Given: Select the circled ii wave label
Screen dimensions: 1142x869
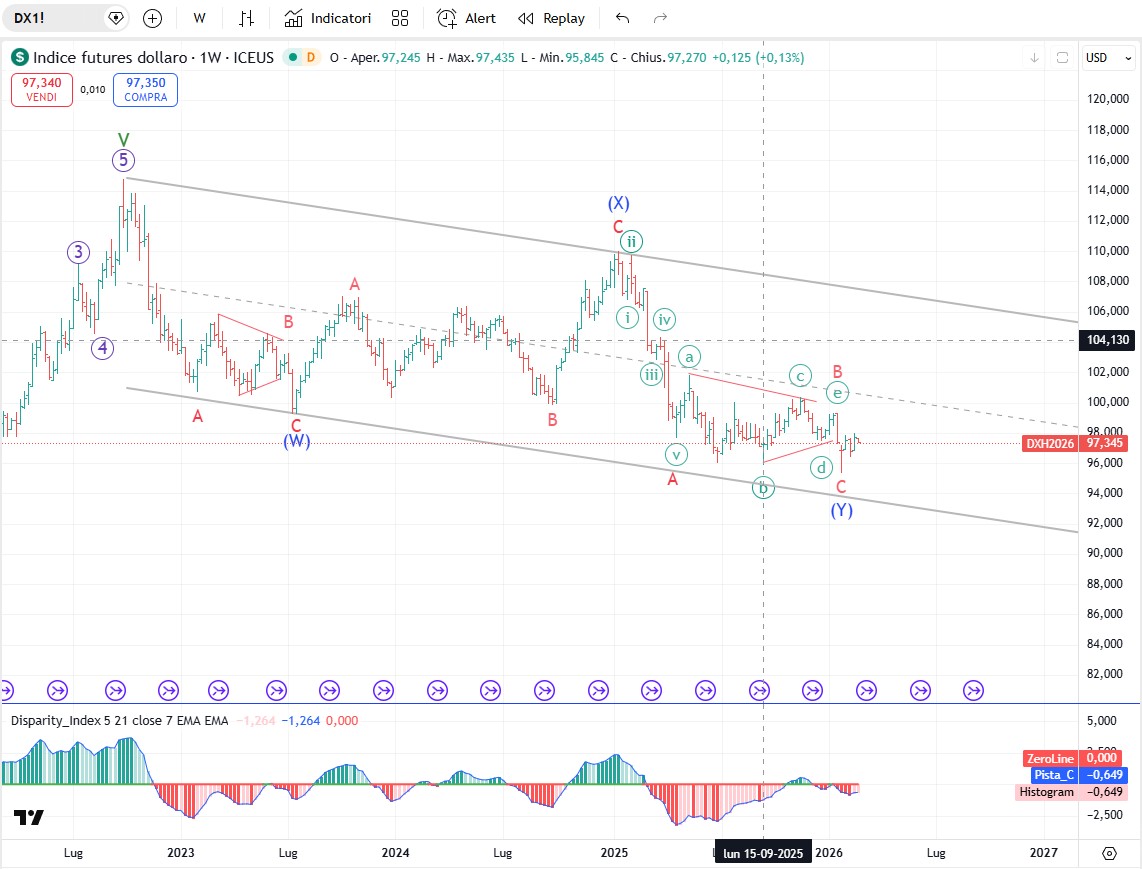Looking at the screenshot, I should (x=631, y=241).
